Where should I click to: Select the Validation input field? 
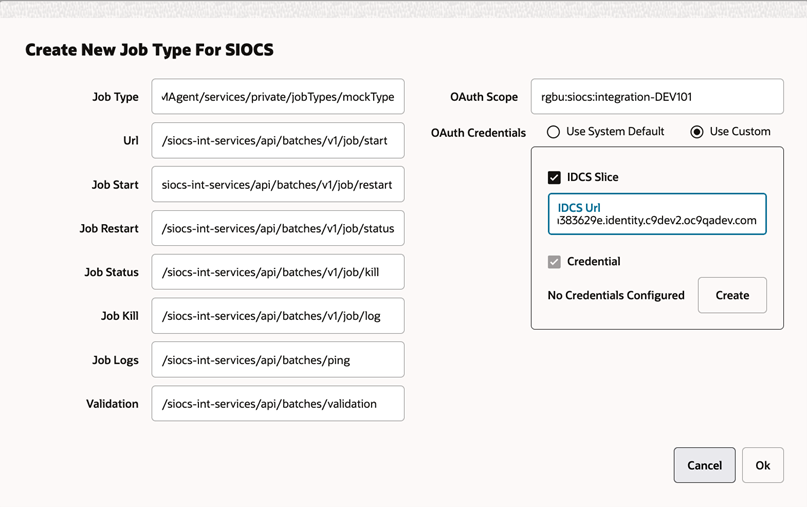pos(278,404)
